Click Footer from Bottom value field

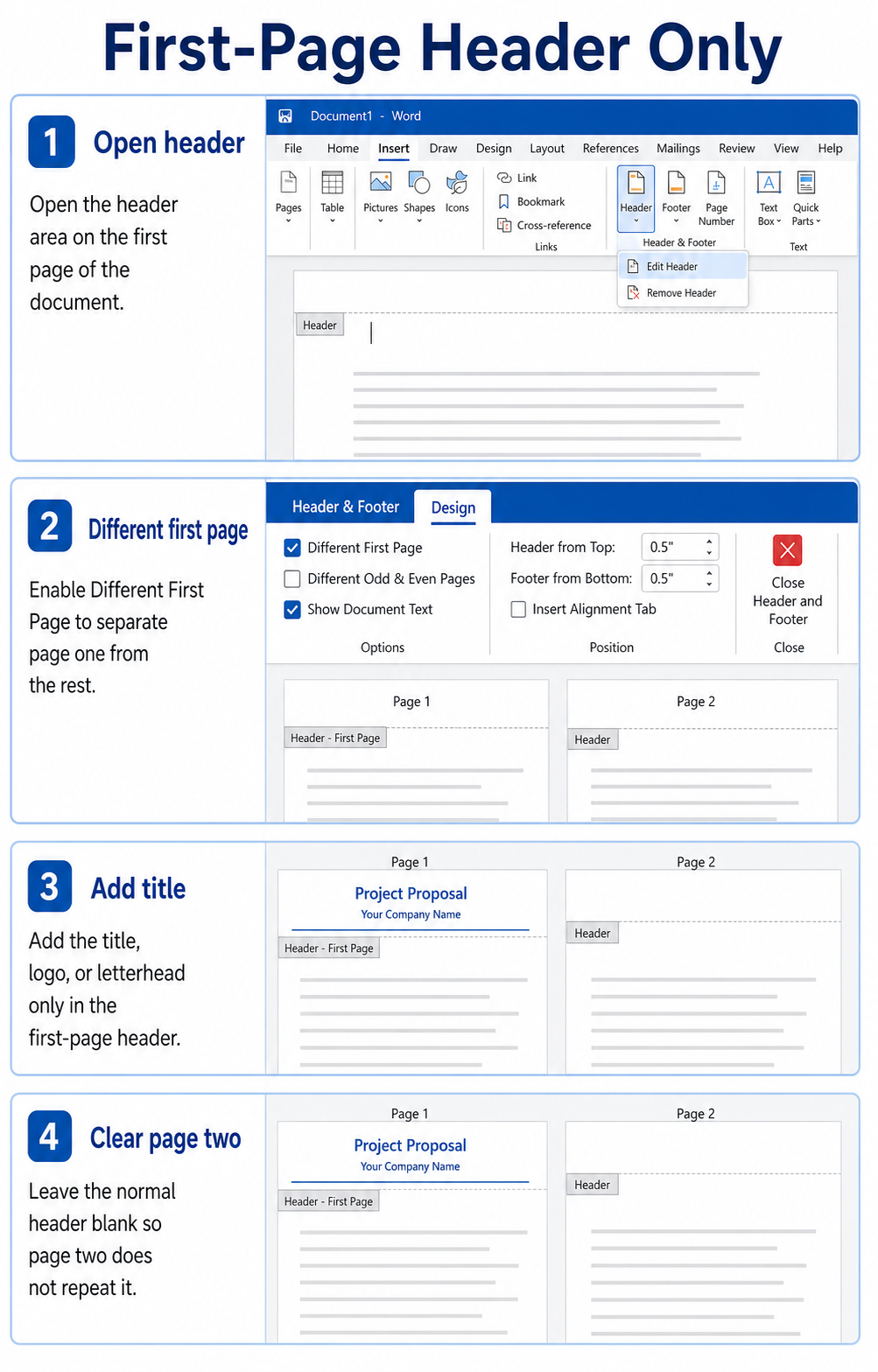tap(671, 579)
